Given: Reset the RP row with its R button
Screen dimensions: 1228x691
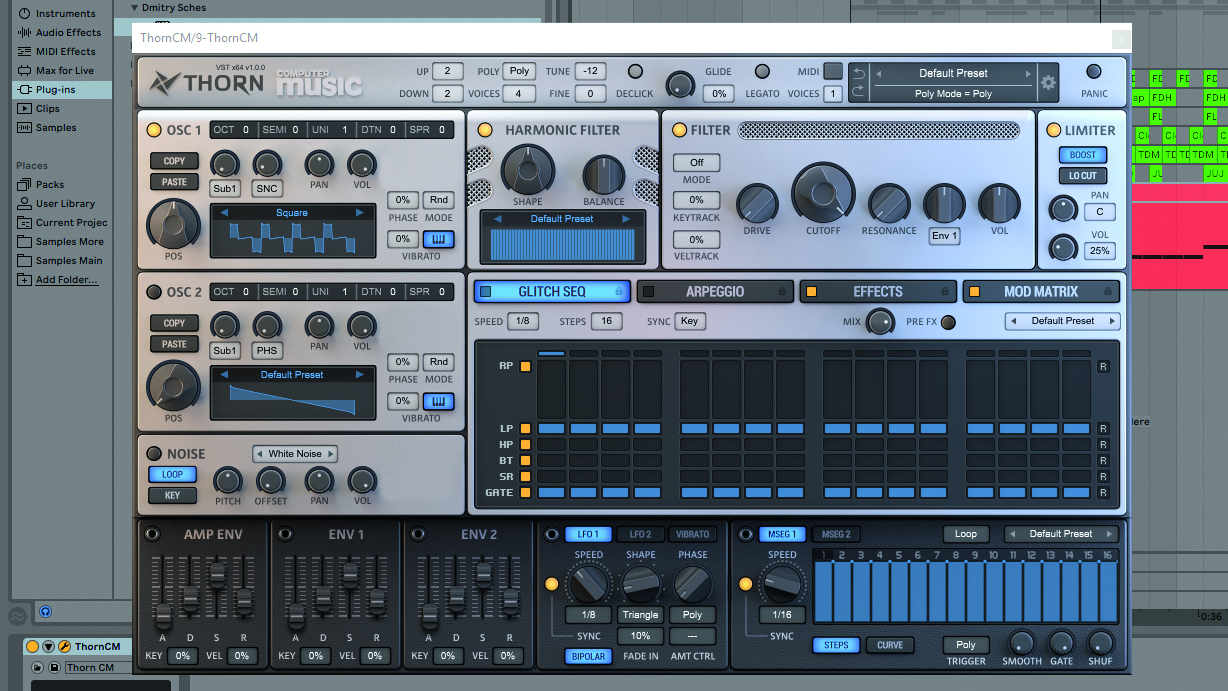Looking at the screenshot, I should 1103,367.
